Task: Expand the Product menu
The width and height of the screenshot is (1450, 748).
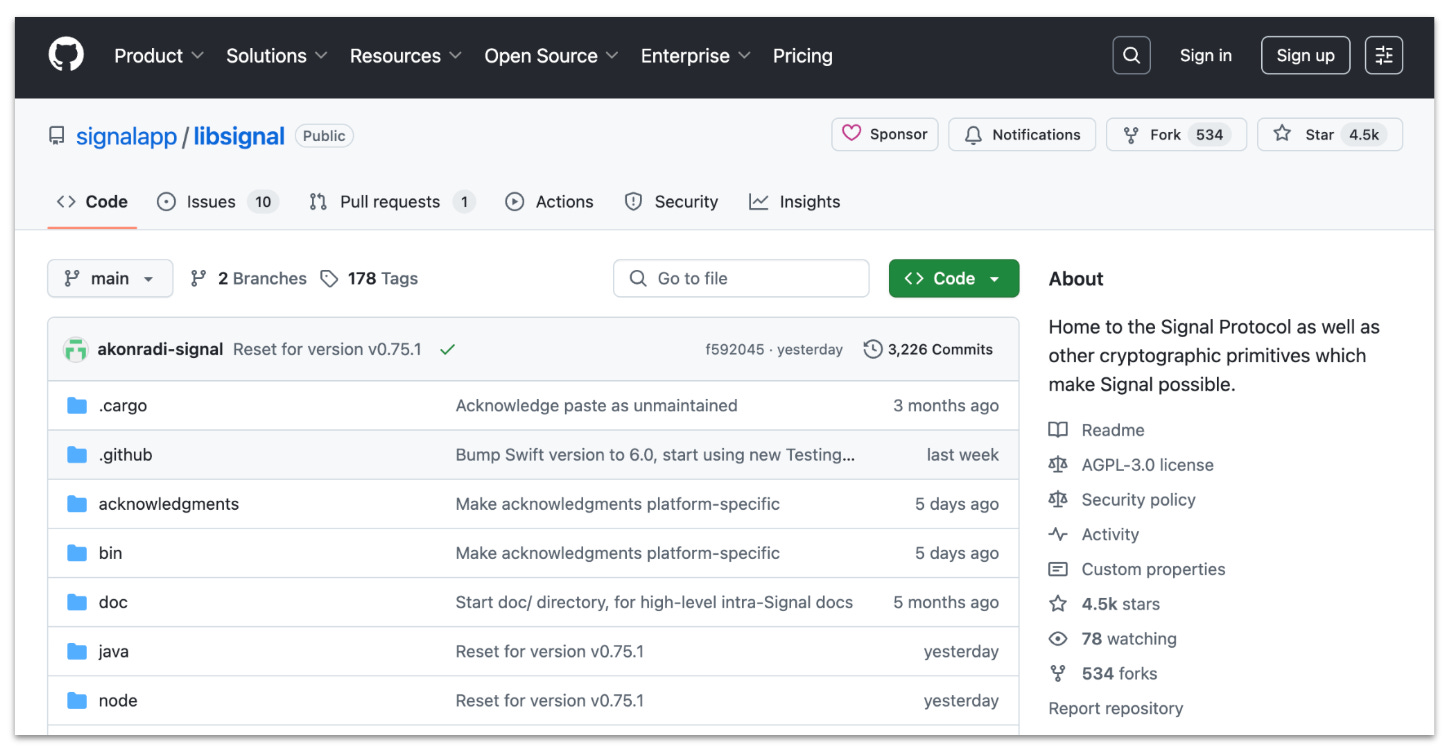Action: point(159,56)
